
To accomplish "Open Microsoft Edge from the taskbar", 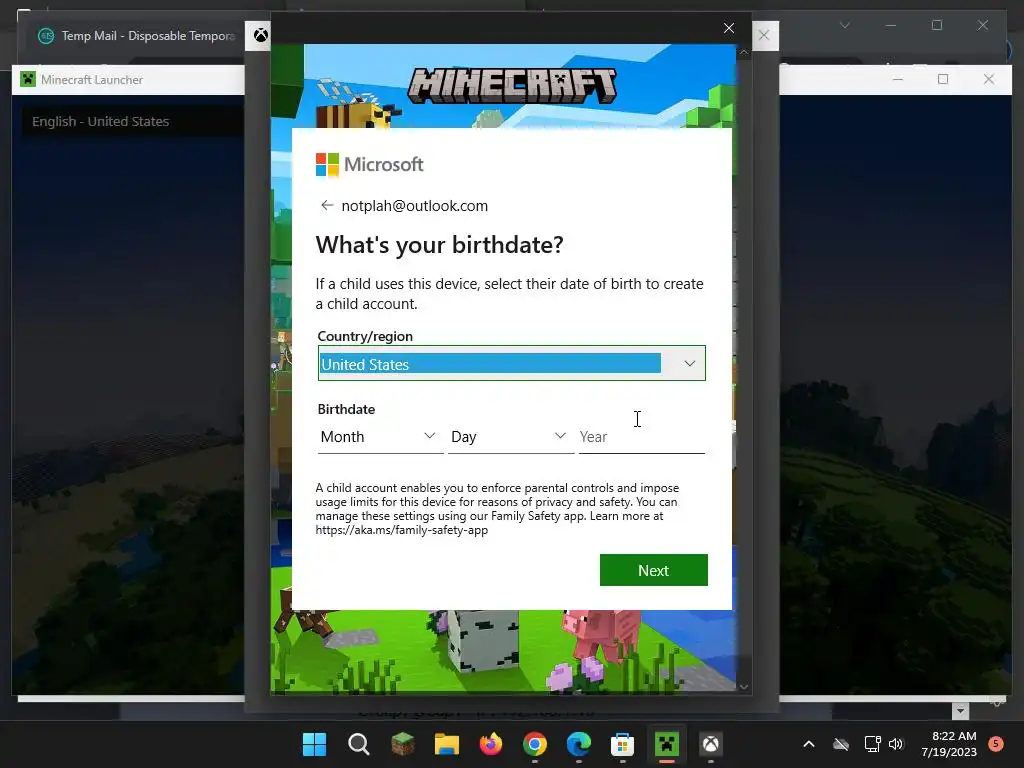I will pos(579,744).
